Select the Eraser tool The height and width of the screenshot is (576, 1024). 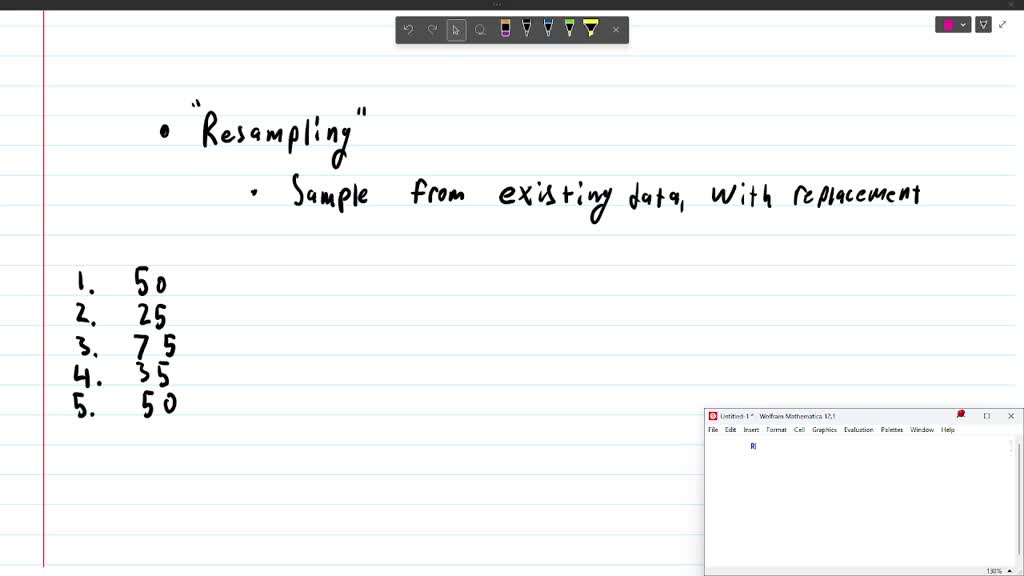[x=505, y=30]
